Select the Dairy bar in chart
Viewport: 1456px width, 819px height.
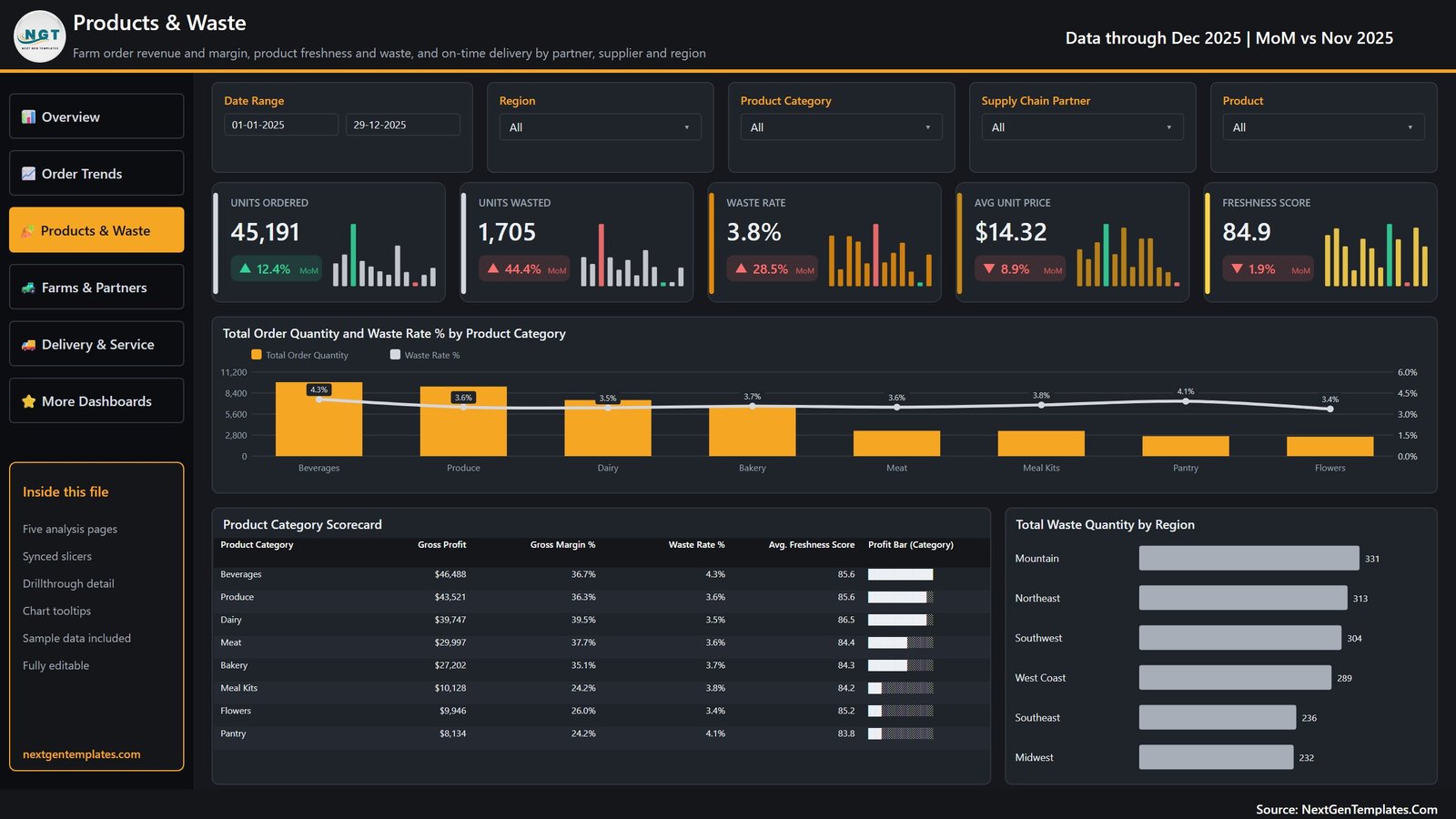point(608,428)
